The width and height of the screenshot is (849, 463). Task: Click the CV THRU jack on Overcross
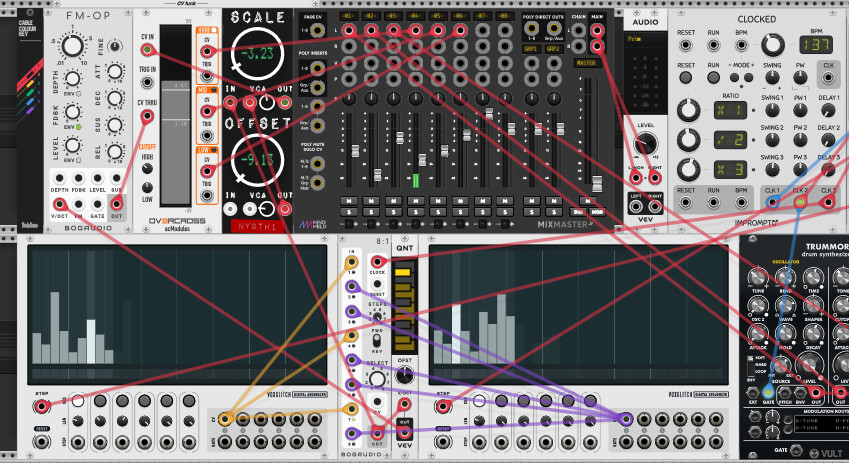point(147,116)
